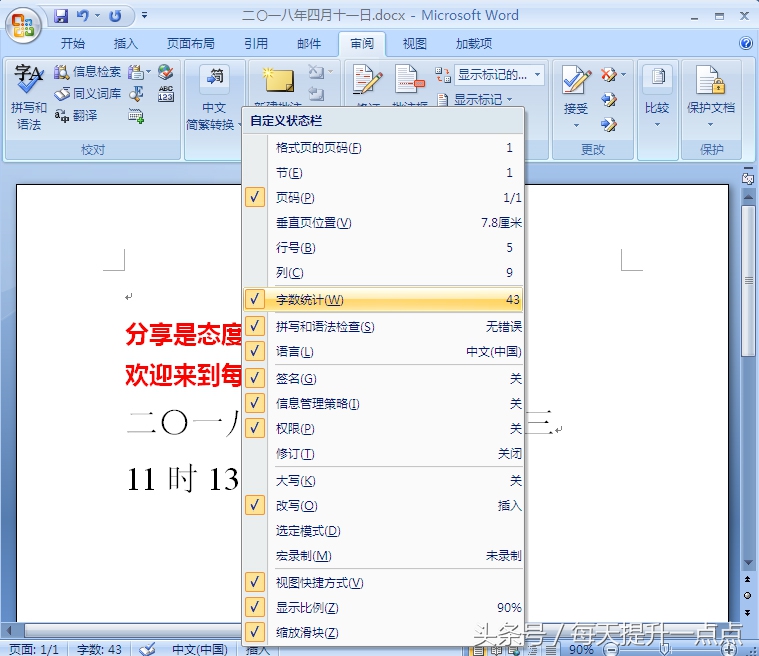The width and height of the screenshot is (759, 656).
Task: Switch to the 插入 (Insert) tab
Action: click(x=125, y=44)
